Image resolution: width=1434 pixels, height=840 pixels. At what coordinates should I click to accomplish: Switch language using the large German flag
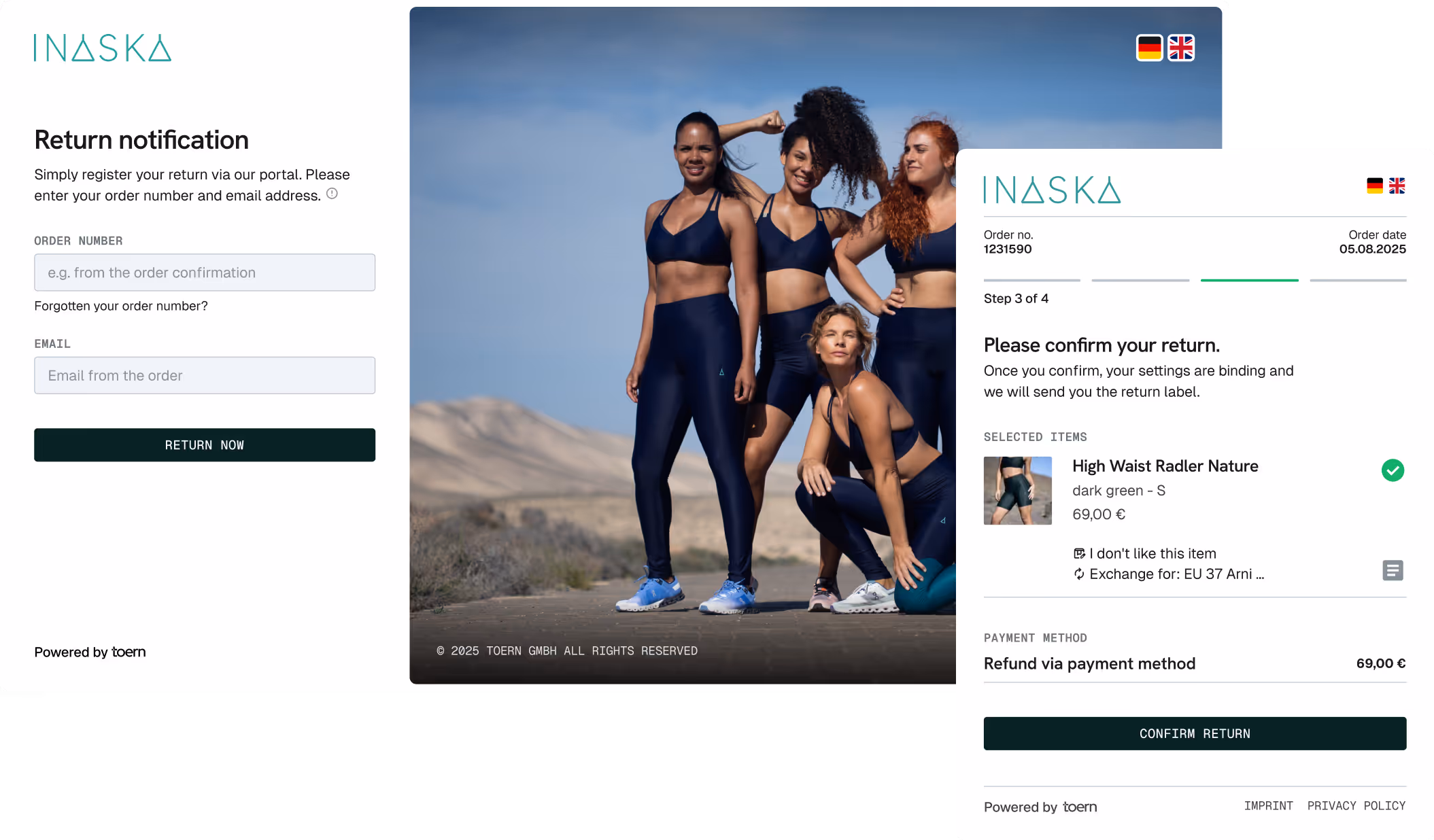click(1149, 48)
